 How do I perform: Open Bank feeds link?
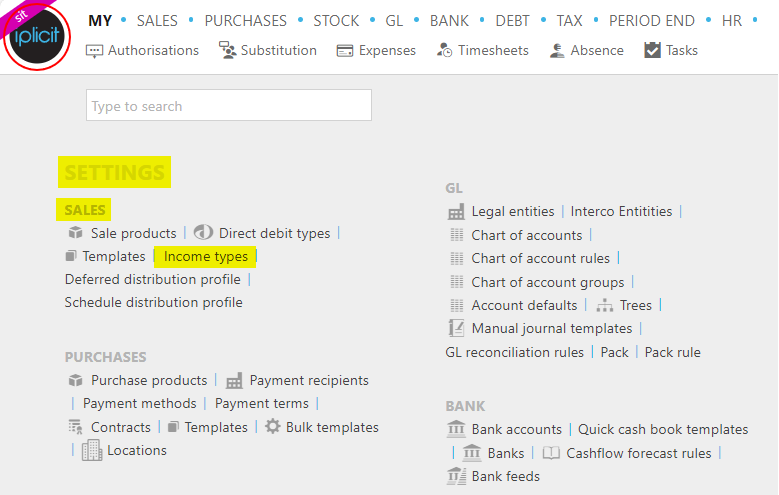(505, 477)
